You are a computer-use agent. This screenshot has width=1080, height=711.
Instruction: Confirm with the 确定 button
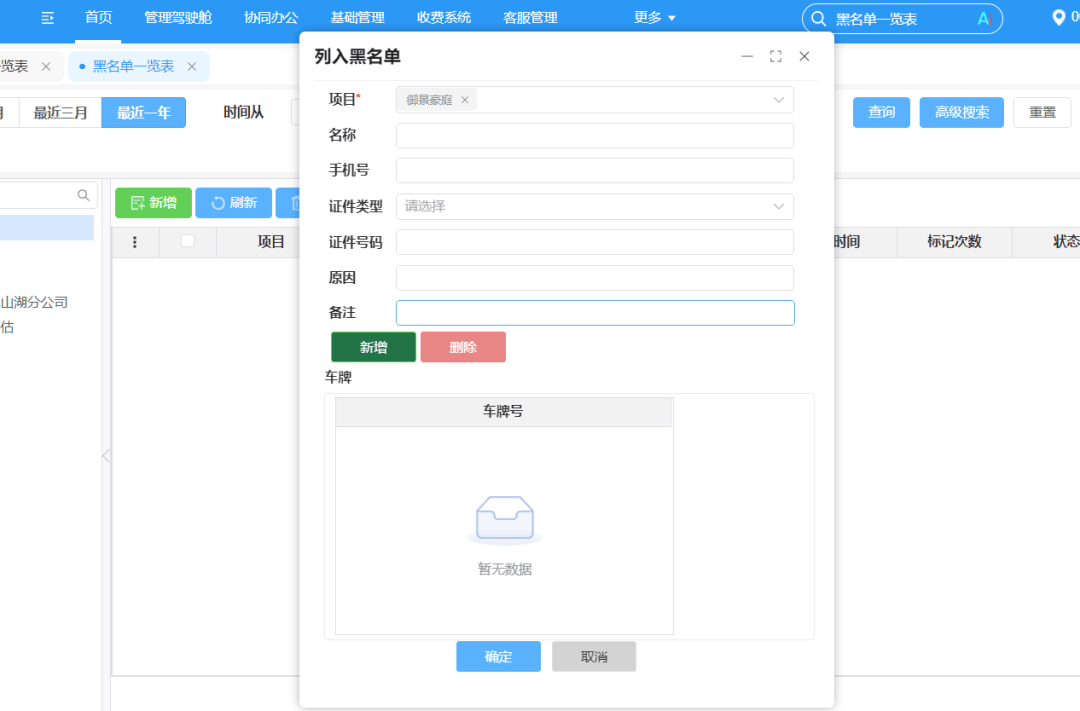(x=498, y=657)
